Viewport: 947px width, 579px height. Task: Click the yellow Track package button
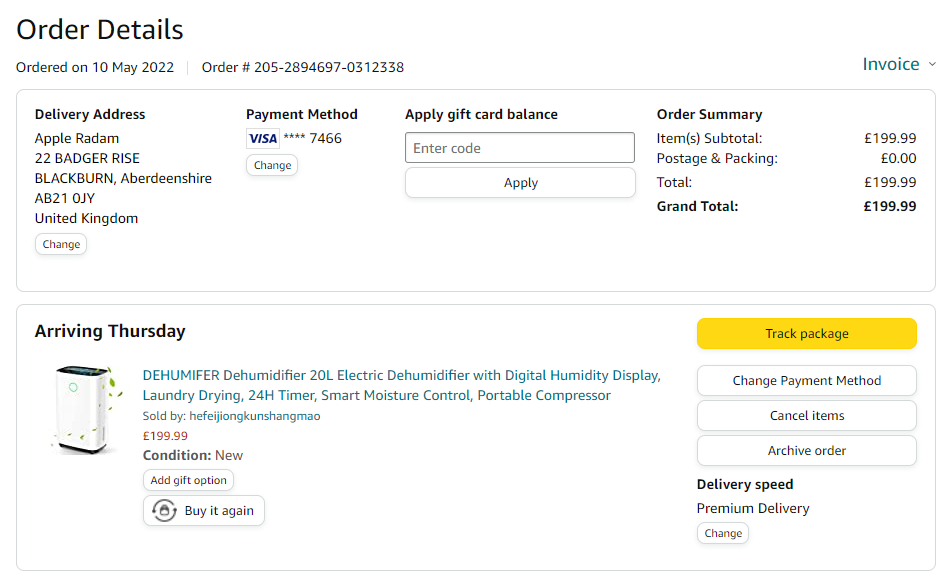coord(806,334)
